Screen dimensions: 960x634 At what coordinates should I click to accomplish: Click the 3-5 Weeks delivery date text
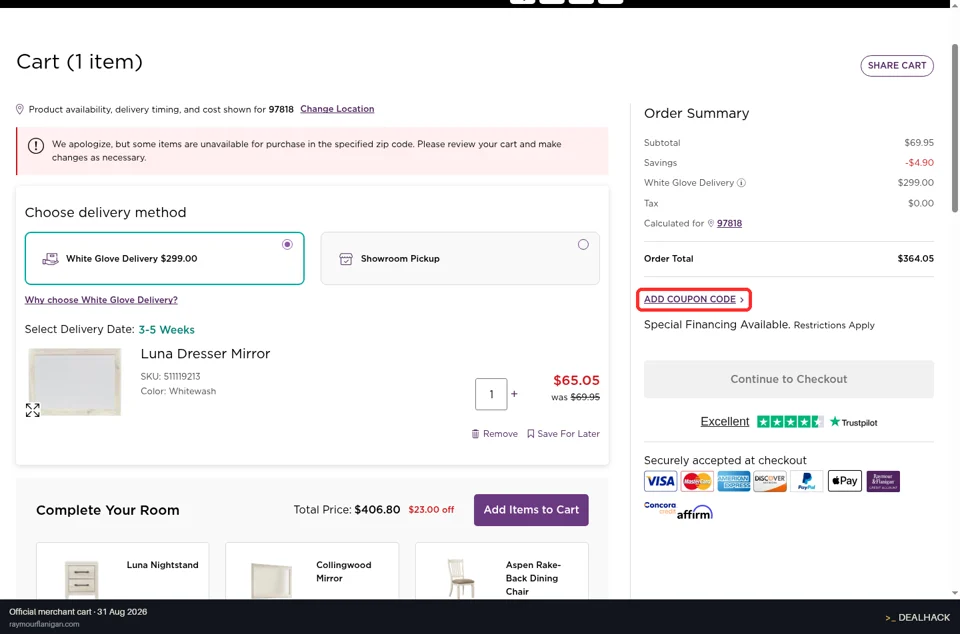tap(167, 330)
